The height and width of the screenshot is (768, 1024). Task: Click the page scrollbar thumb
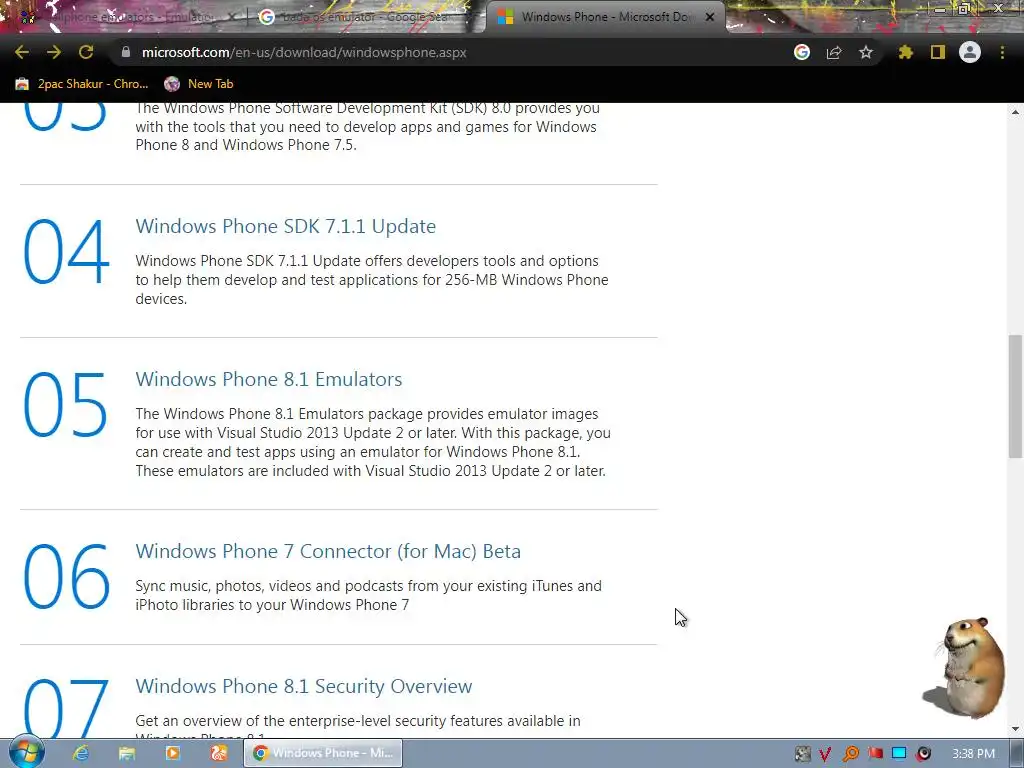coord(1015,396)
